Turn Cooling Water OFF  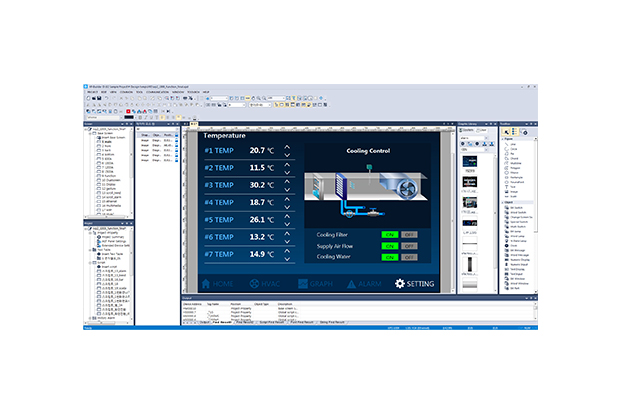click(409, 257)
